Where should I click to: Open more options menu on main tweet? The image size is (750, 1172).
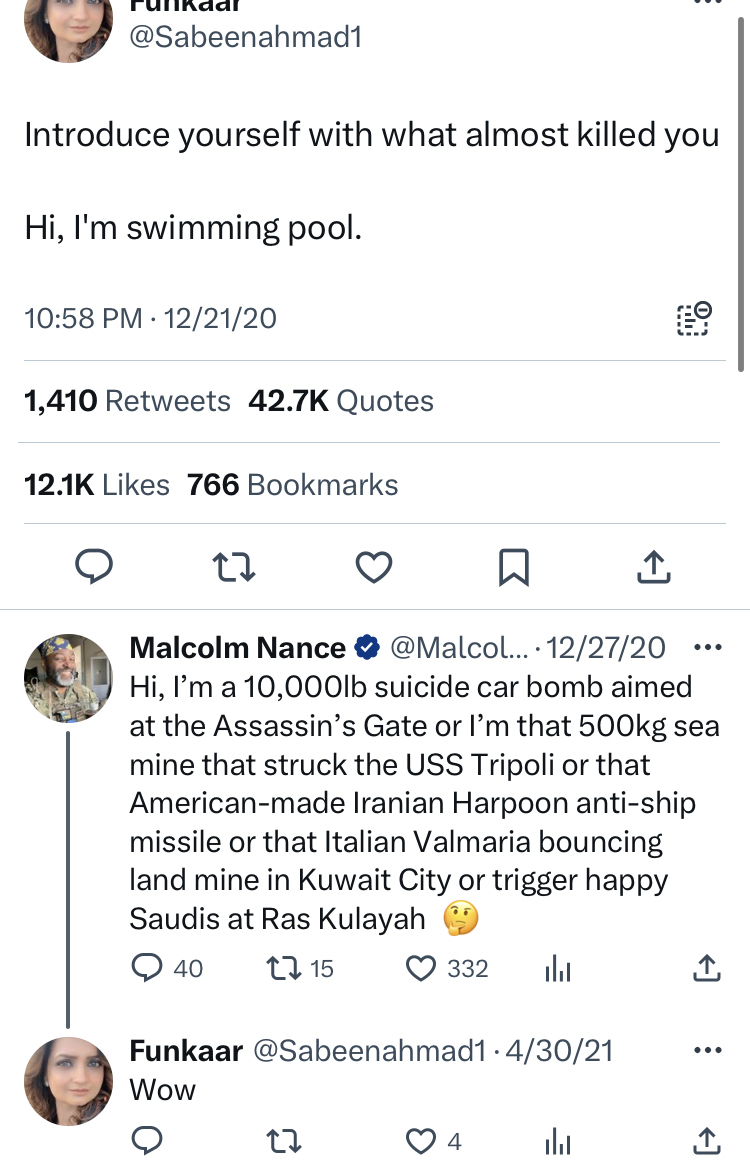707,4
